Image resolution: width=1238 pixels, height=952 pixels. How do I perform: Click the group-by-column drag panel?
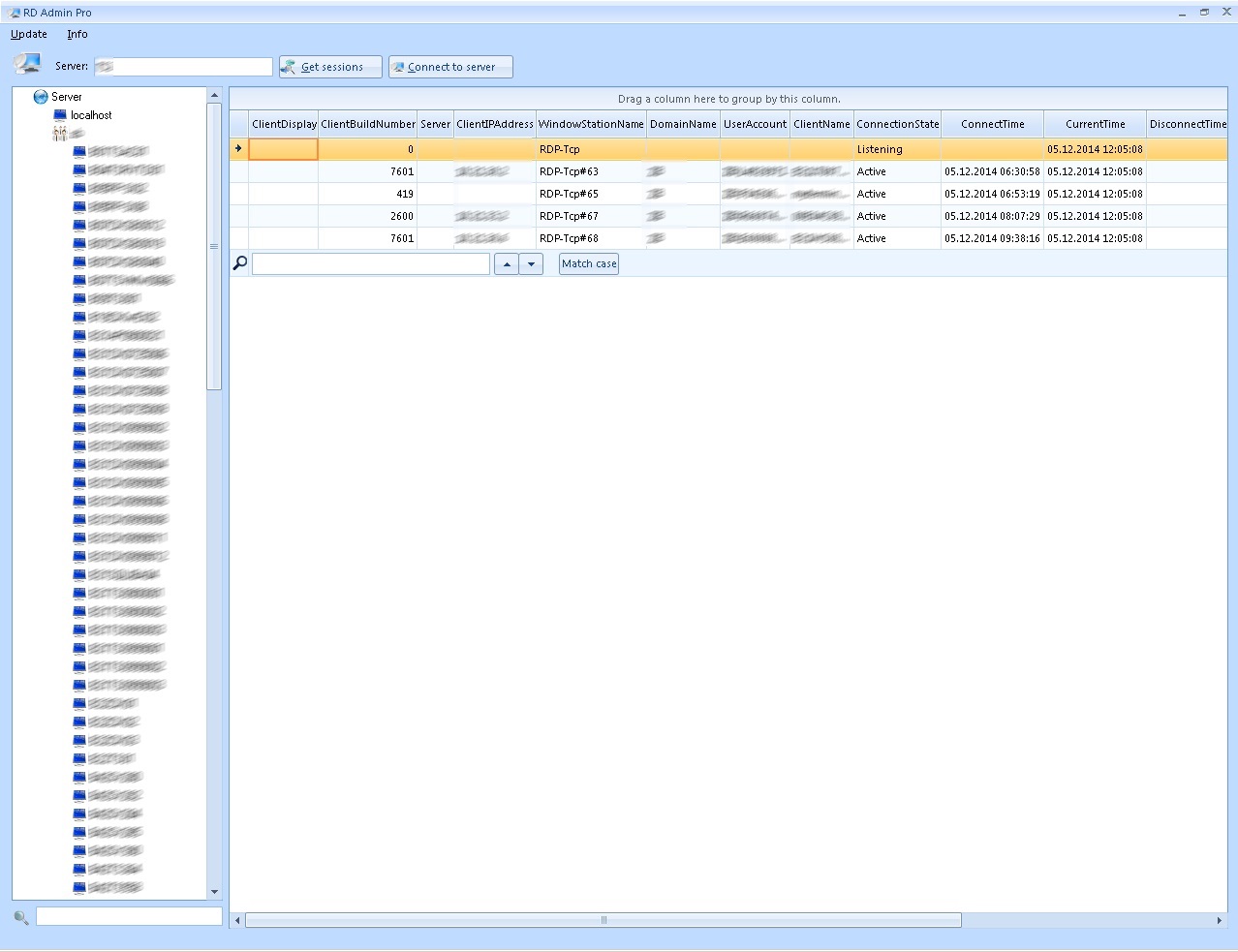(x=728, y=99)
